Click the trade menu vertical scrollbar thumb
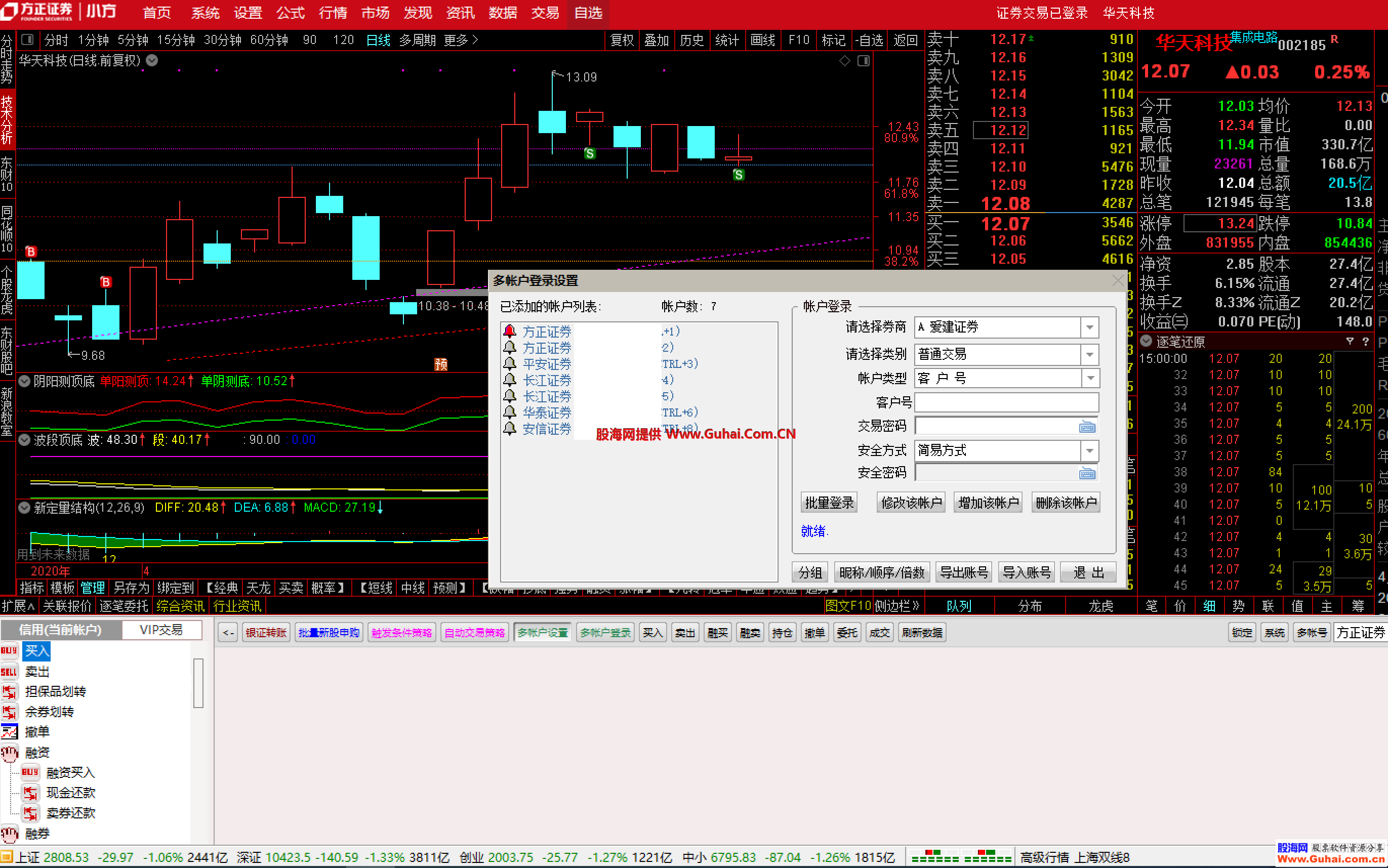 coord(198,683)
